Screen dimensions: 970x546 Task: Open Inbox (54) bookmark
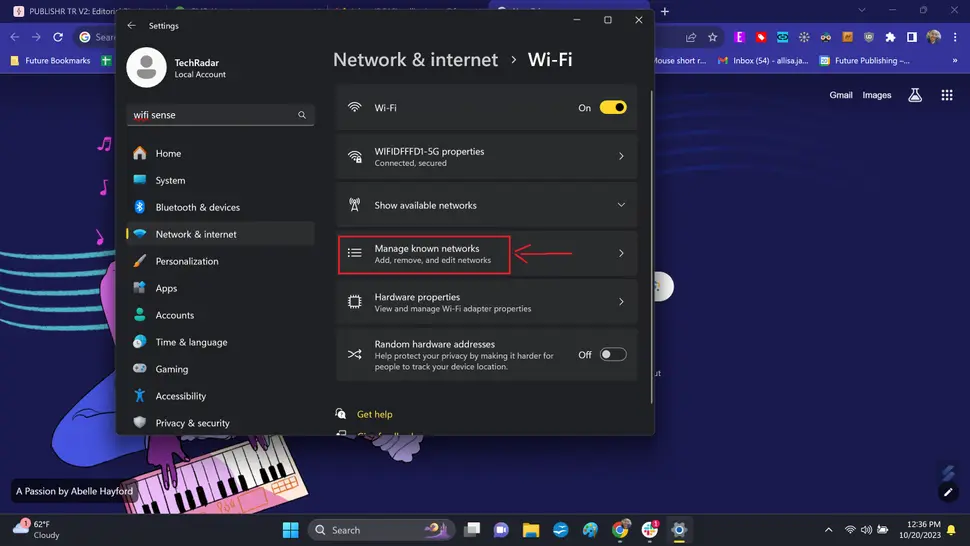click(763, 61)
